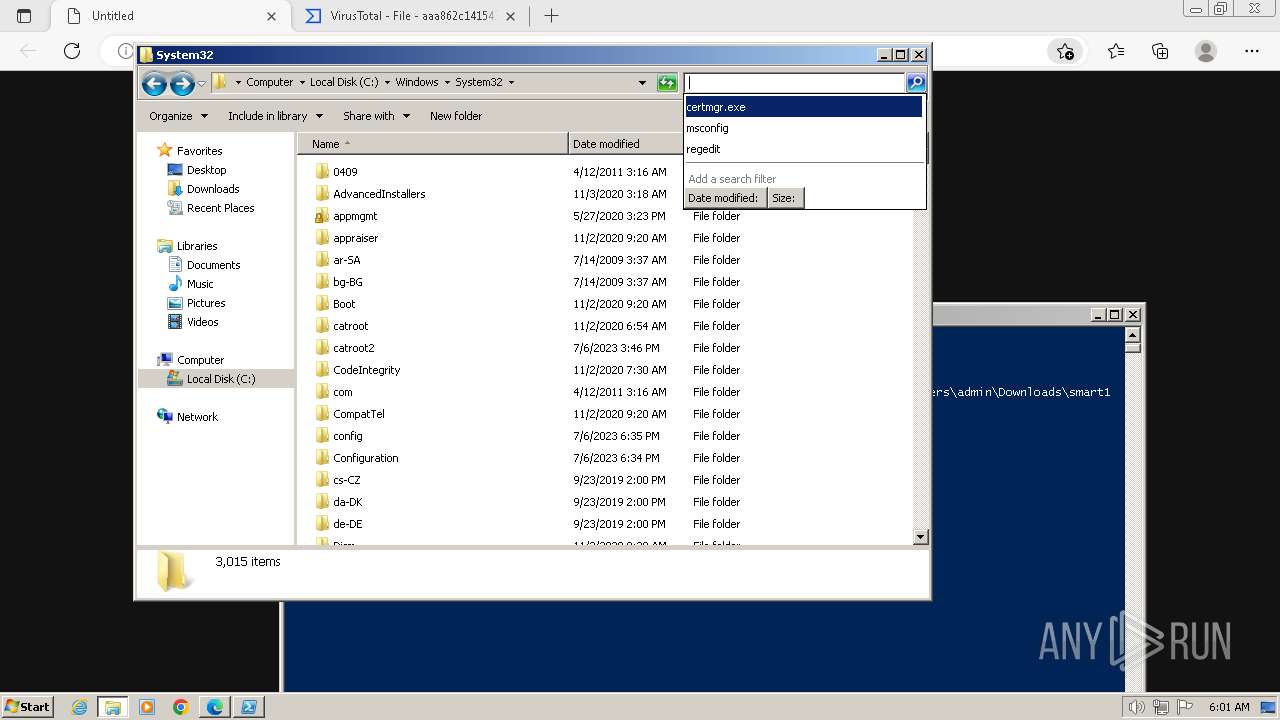Click into the Explorer search box
The width and height of the screenshot is (1280, 720).
[794, 83]
